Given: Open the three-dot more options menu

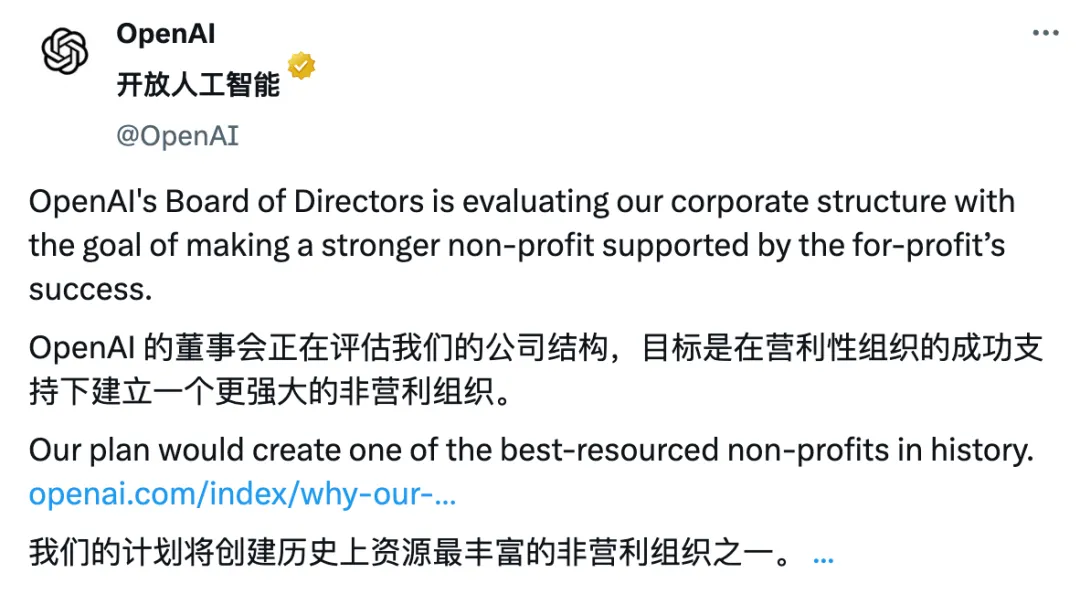Looking at the screenshot, I should (x=1045, y=32).
